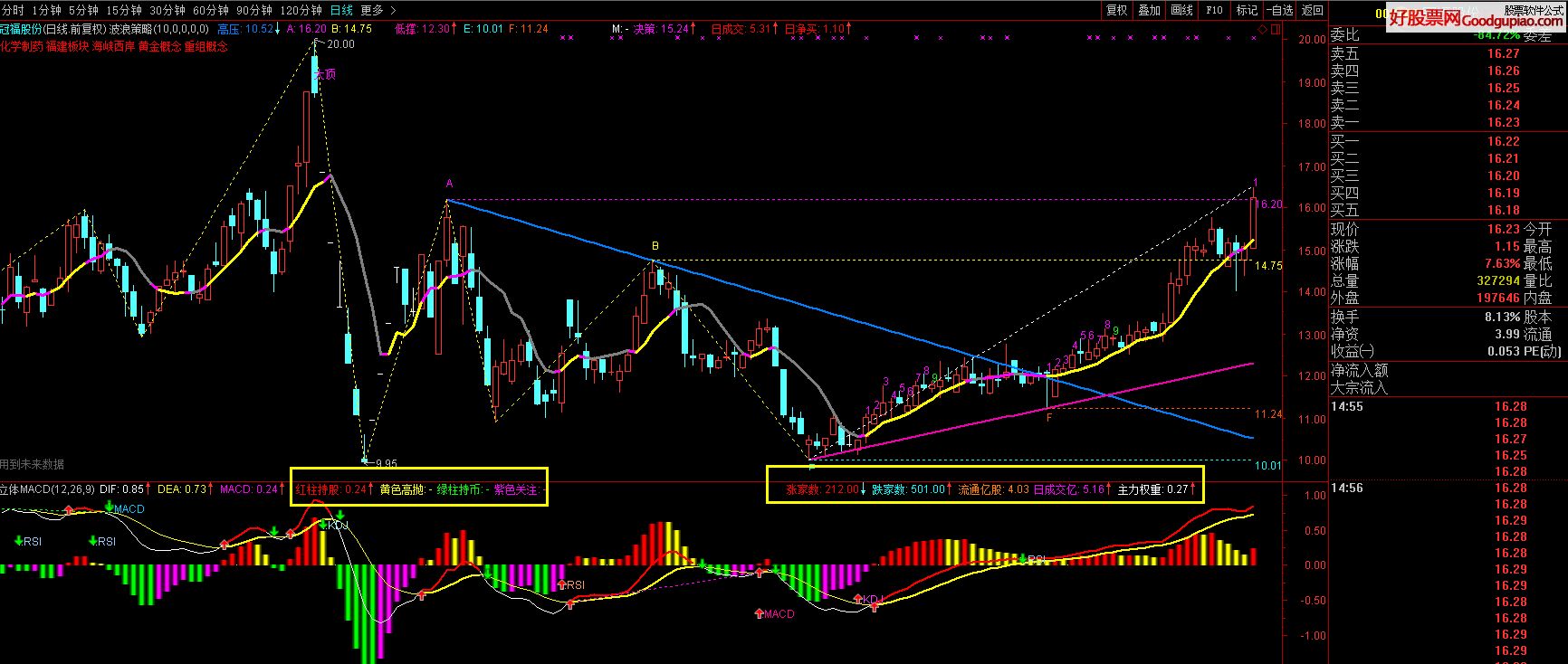Click the 主力权重: 0.27 readout

pos(1157,489)
